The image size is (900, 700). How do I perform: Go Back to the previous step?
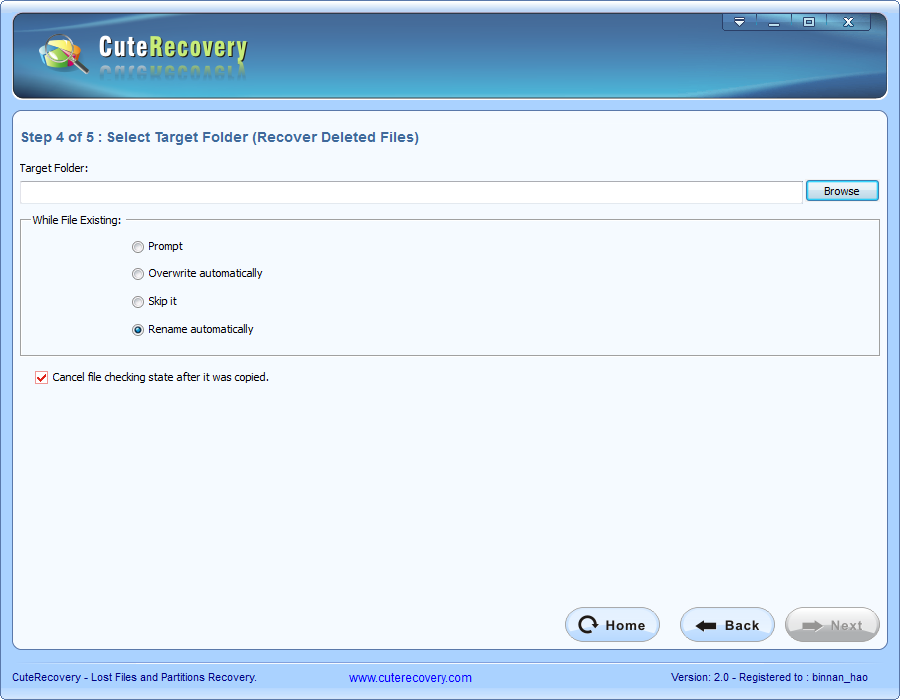click(727, 625)
